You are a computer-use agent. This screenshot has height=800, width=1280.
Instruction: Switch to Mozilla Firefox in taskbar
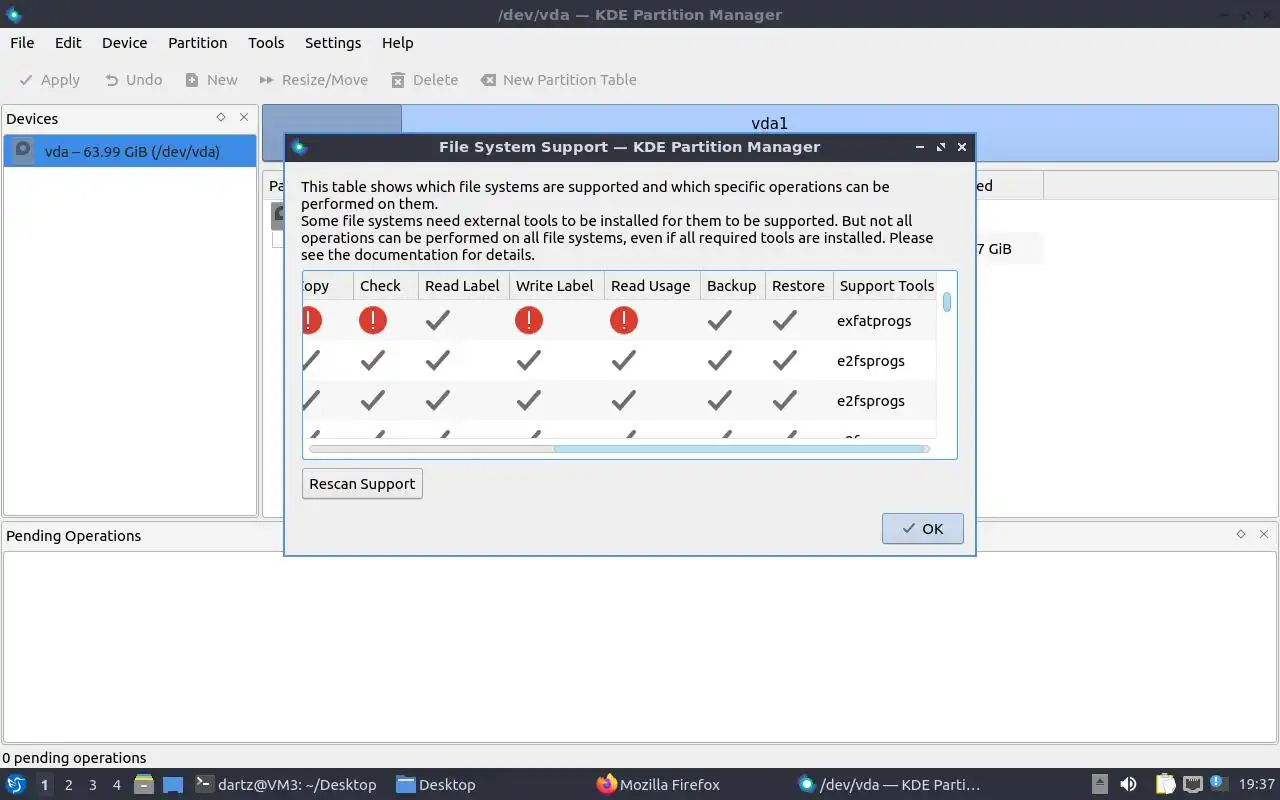(658, 785)
